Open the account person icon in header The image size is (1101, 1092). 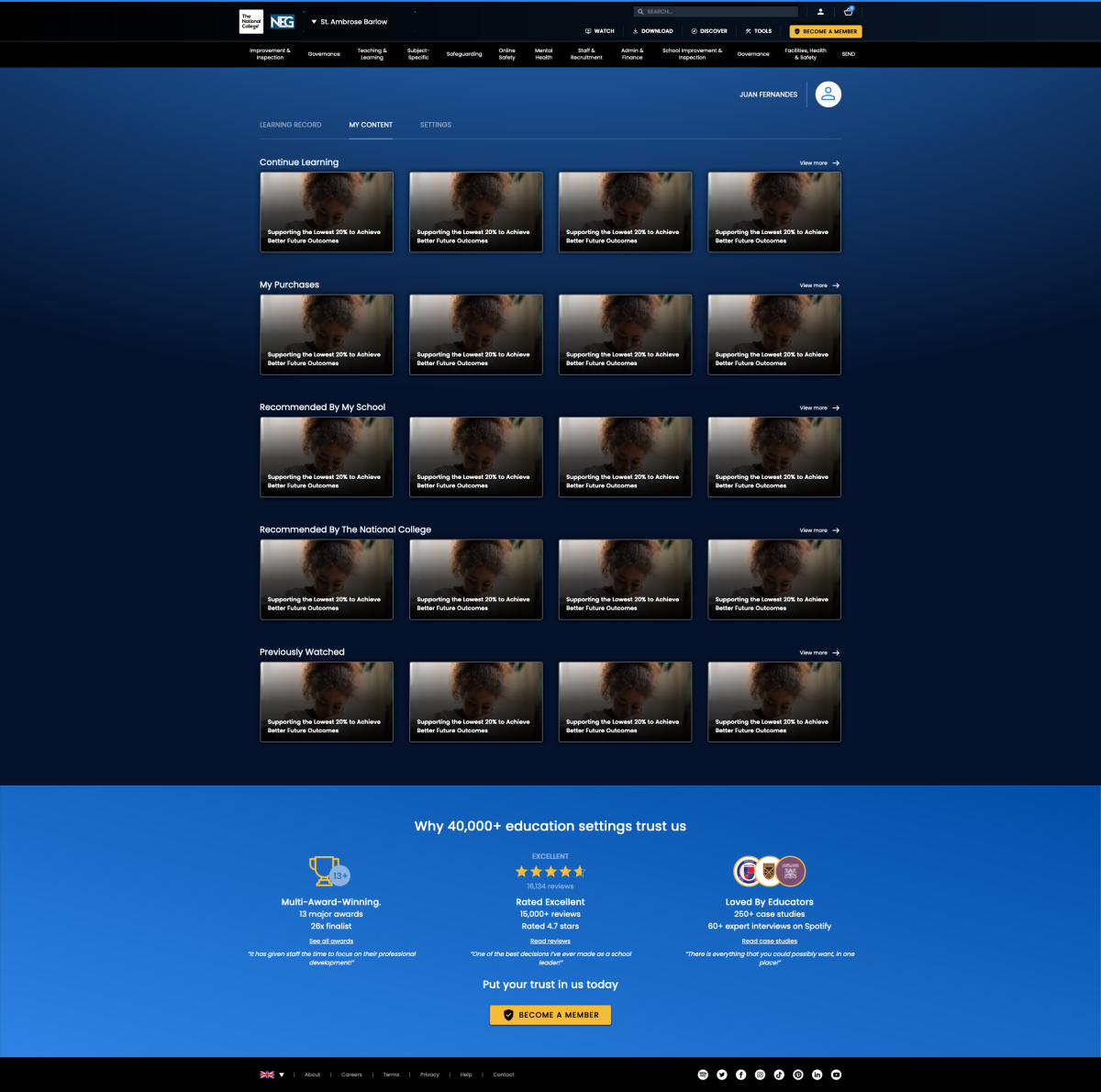(820, 12)
